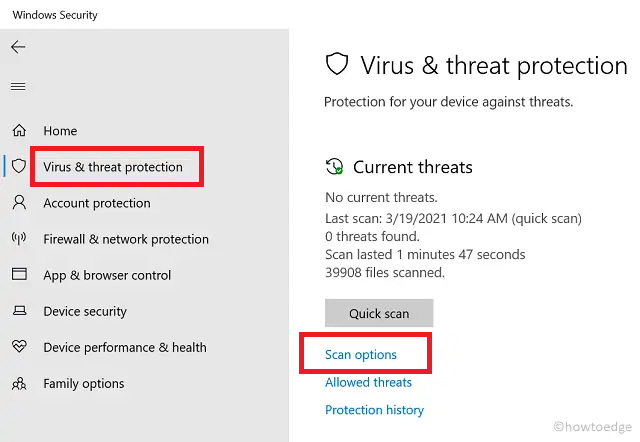Click the Device performance heart icon

pyautogui.click(x=19, y=347)
